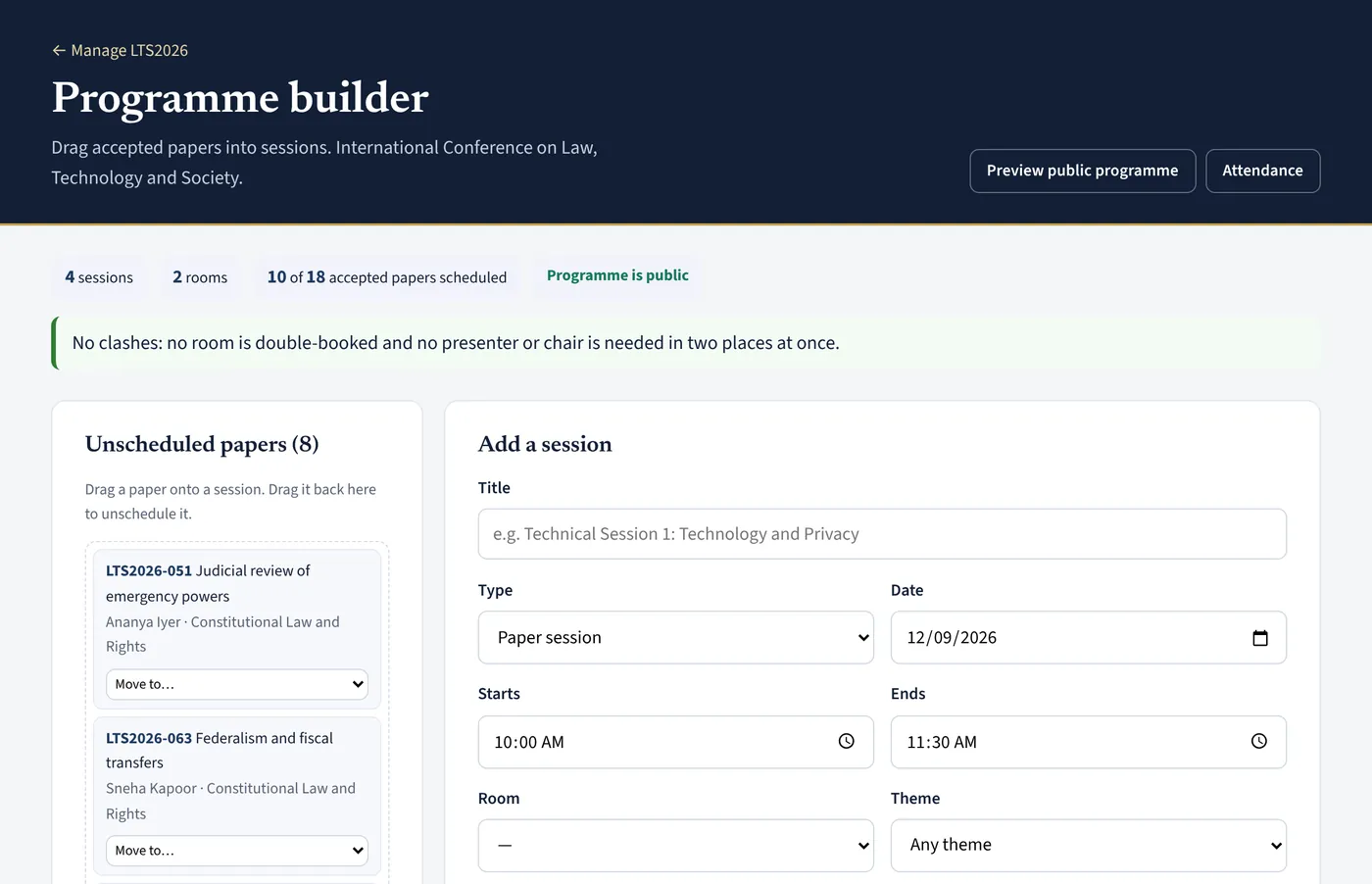The height and width of the screenshot is (884, 1372).
Task: Click the author line Sneha Kapoor
Action: (231, 801)
